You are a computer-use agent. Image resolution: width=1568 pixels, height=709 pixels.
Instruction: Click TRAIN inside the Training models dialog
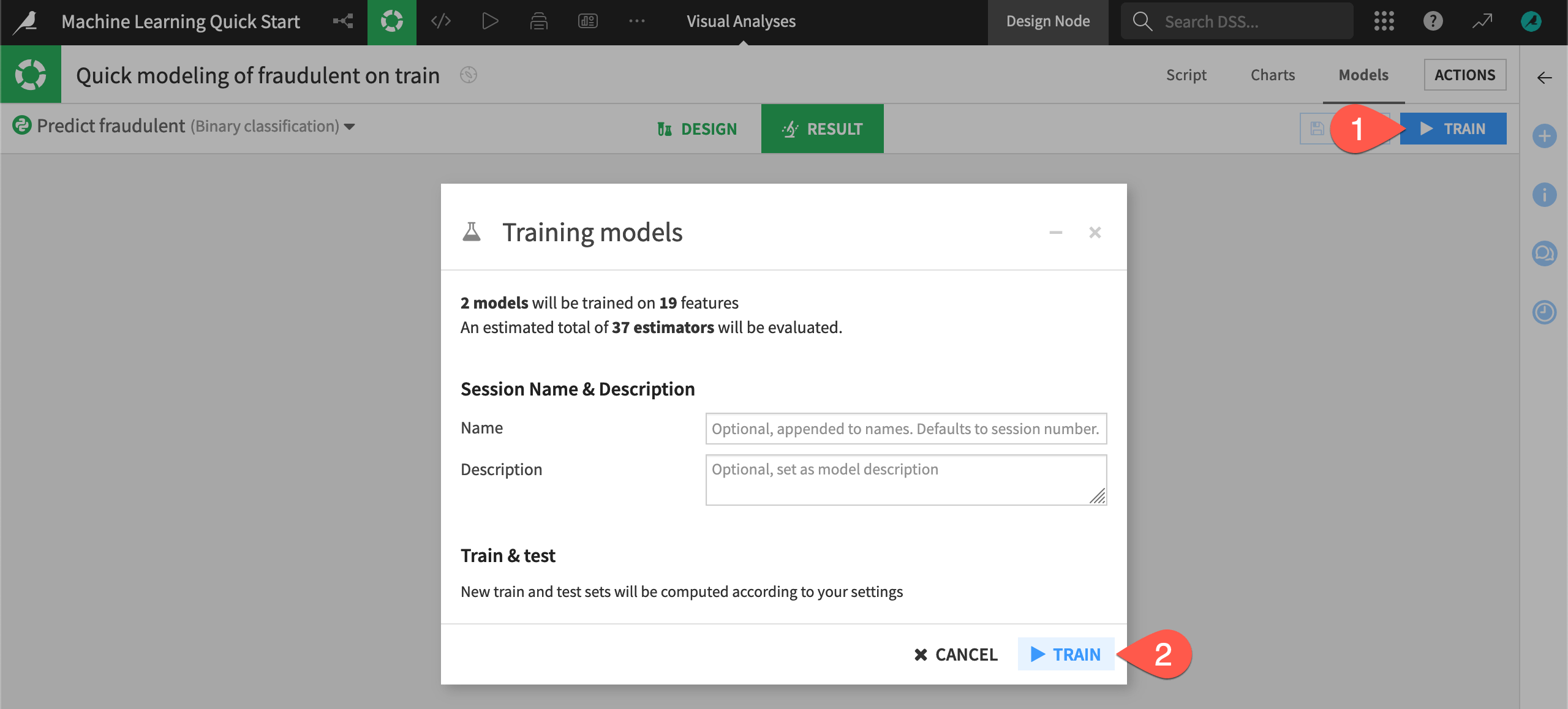1066,654
